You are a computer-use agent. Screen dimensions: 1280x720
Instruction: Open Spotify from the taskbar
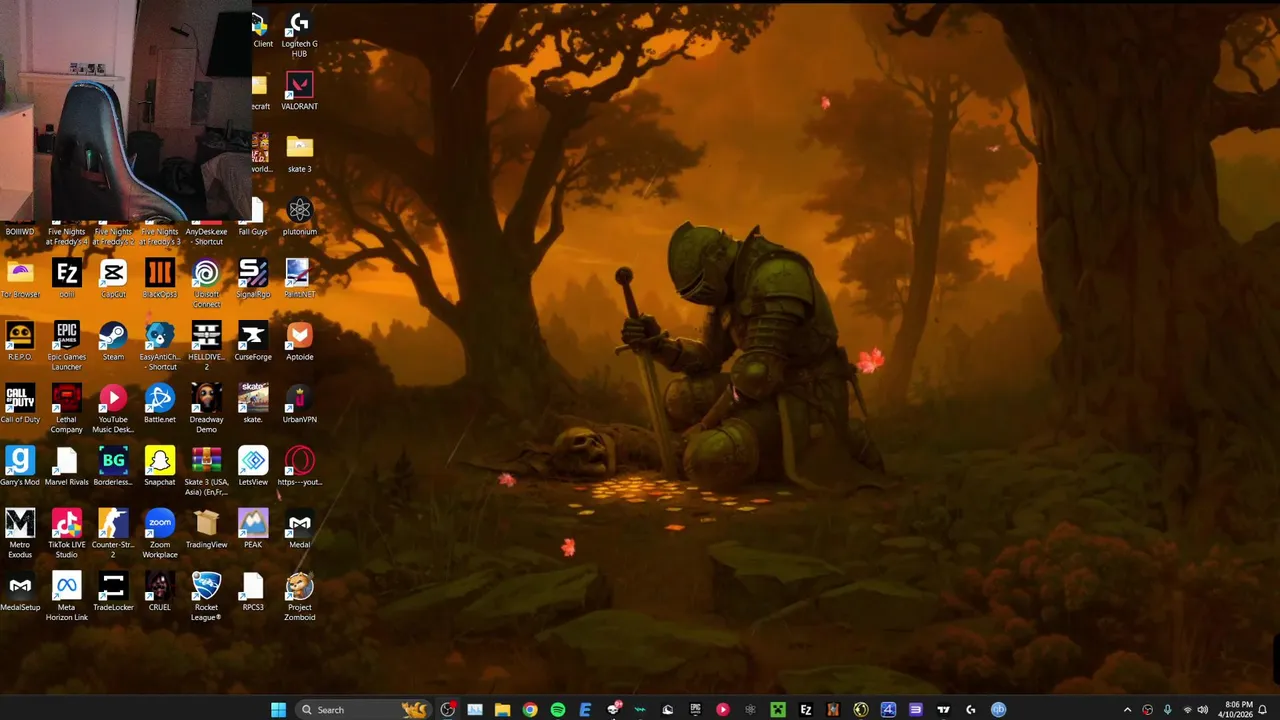click(558, 710)
